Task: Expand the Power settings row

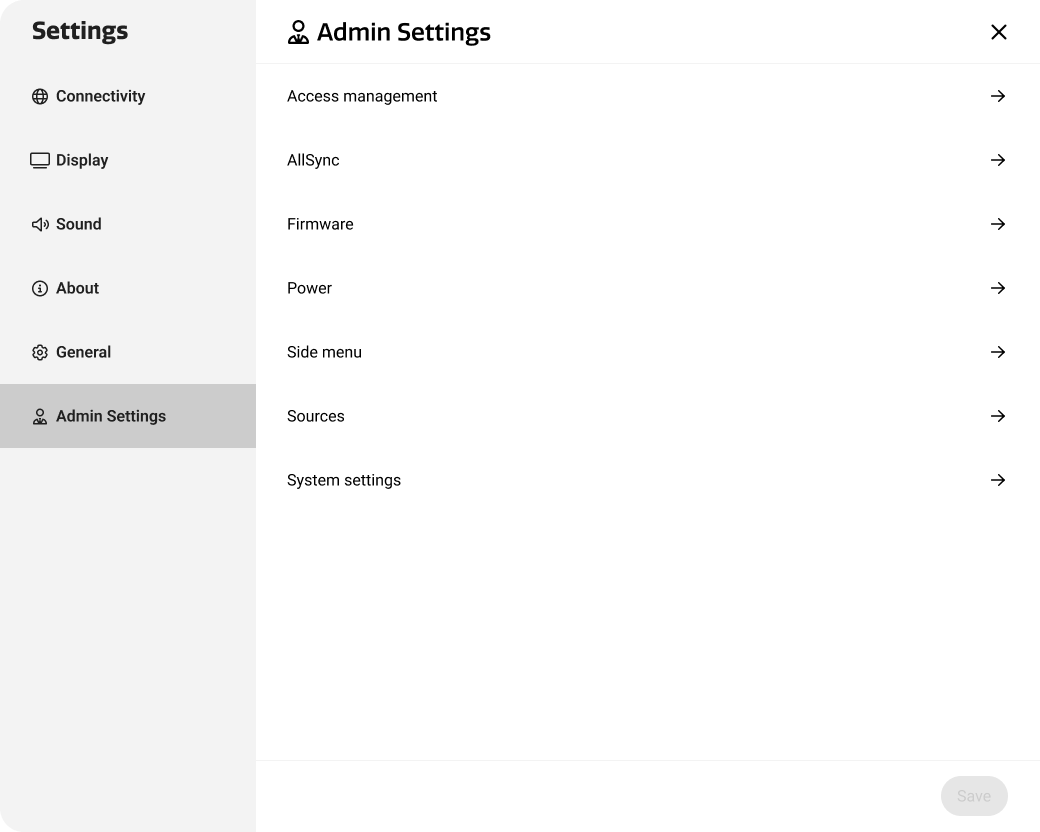Action: pyautogui.click(x=998, y=288)
